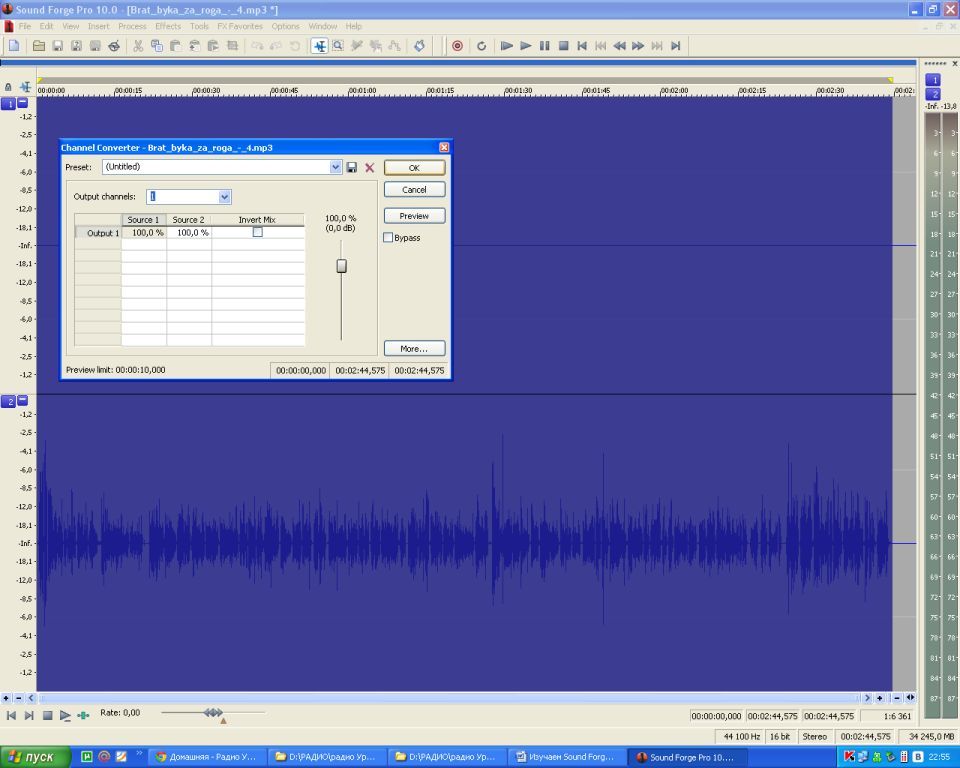Enable the Bypass checkbox
Viewport: 960px width, 768px height.
[388, 237]
